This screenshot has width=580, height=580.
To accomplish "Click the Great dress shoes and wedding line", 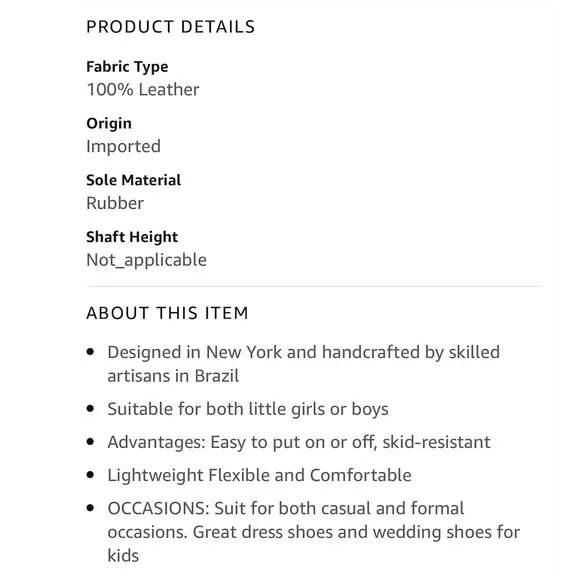I will point(314,532).
